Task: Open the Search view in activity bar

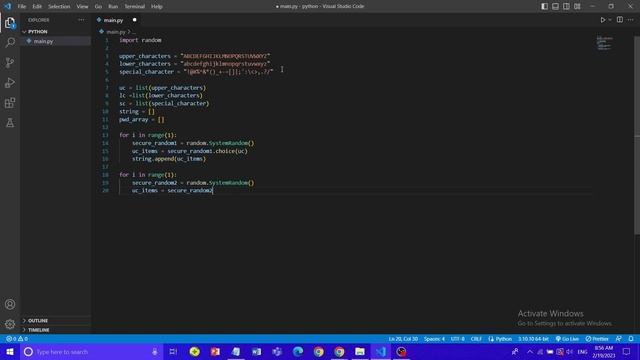Action: (x=10, y=42)
